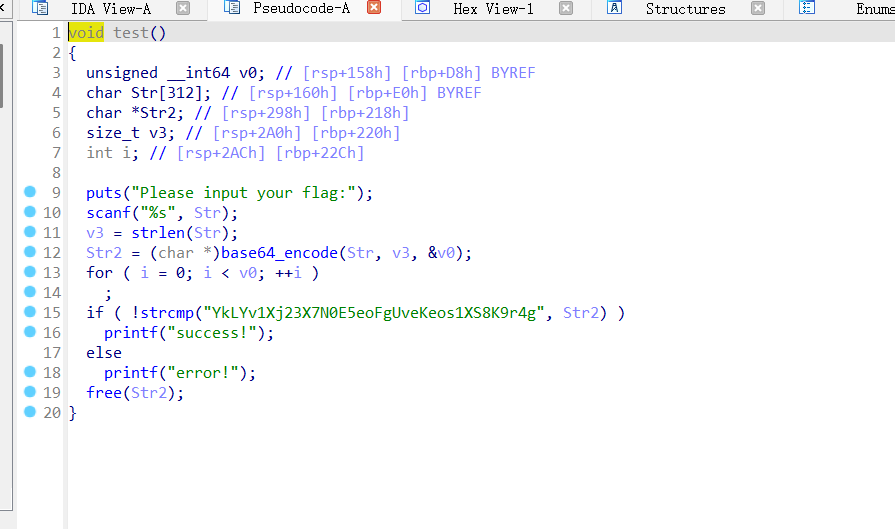Click the IDA View-A tab icon
The height and width of the screenshot is (529, 895).
[x=40, y=8]
